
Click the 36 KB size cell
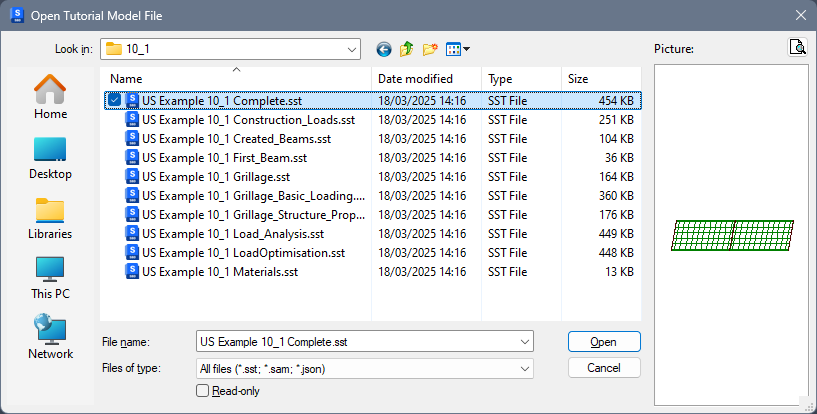click(x=619, y=158)
